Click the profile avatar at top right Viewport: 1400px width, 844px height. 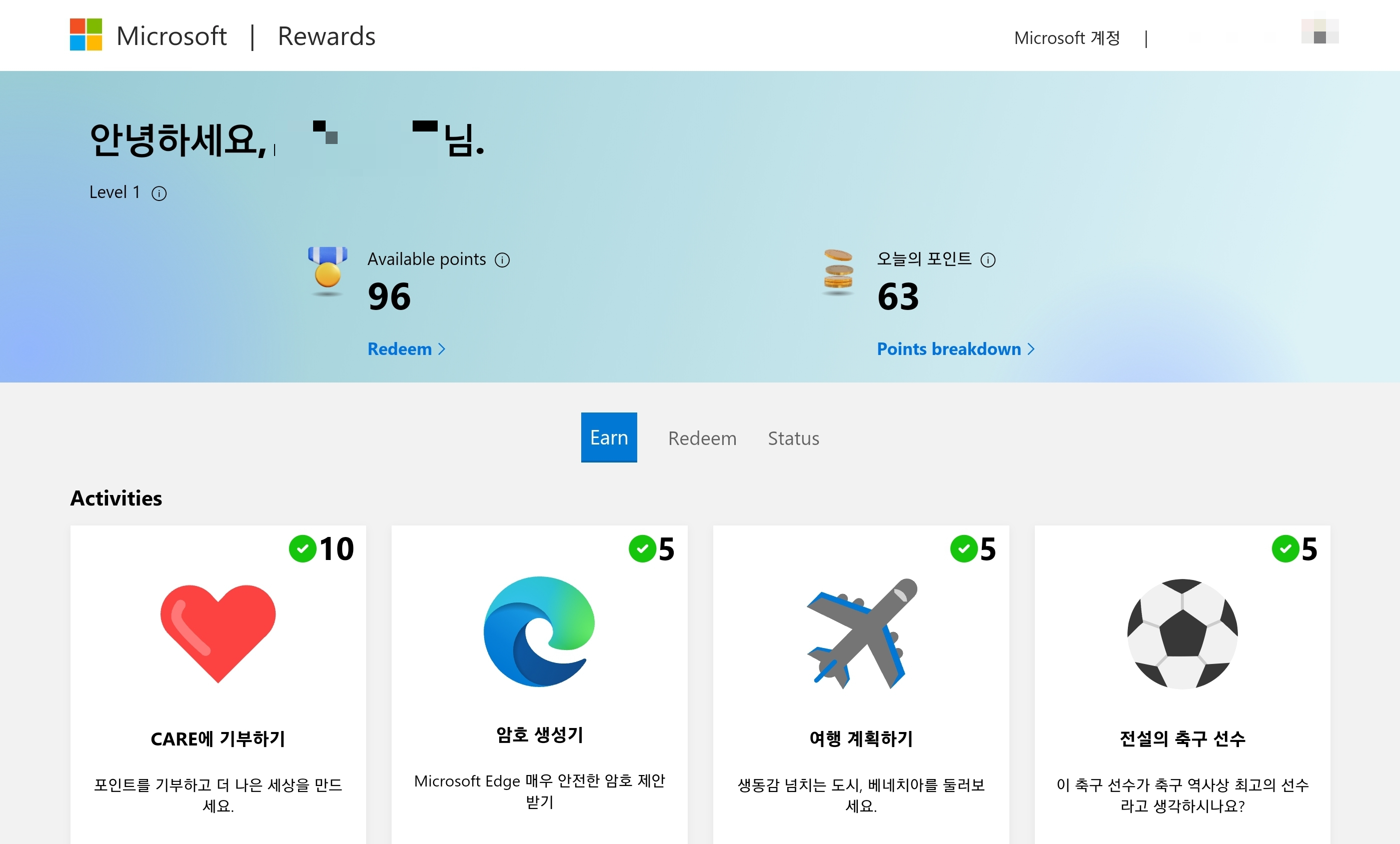(x=1319, y=32)
